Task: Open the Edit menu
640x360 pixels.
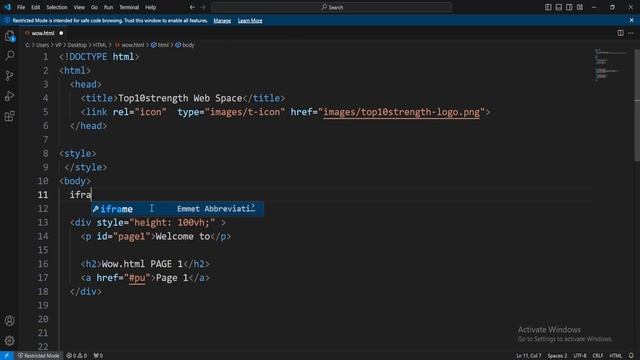Action: 36,7
